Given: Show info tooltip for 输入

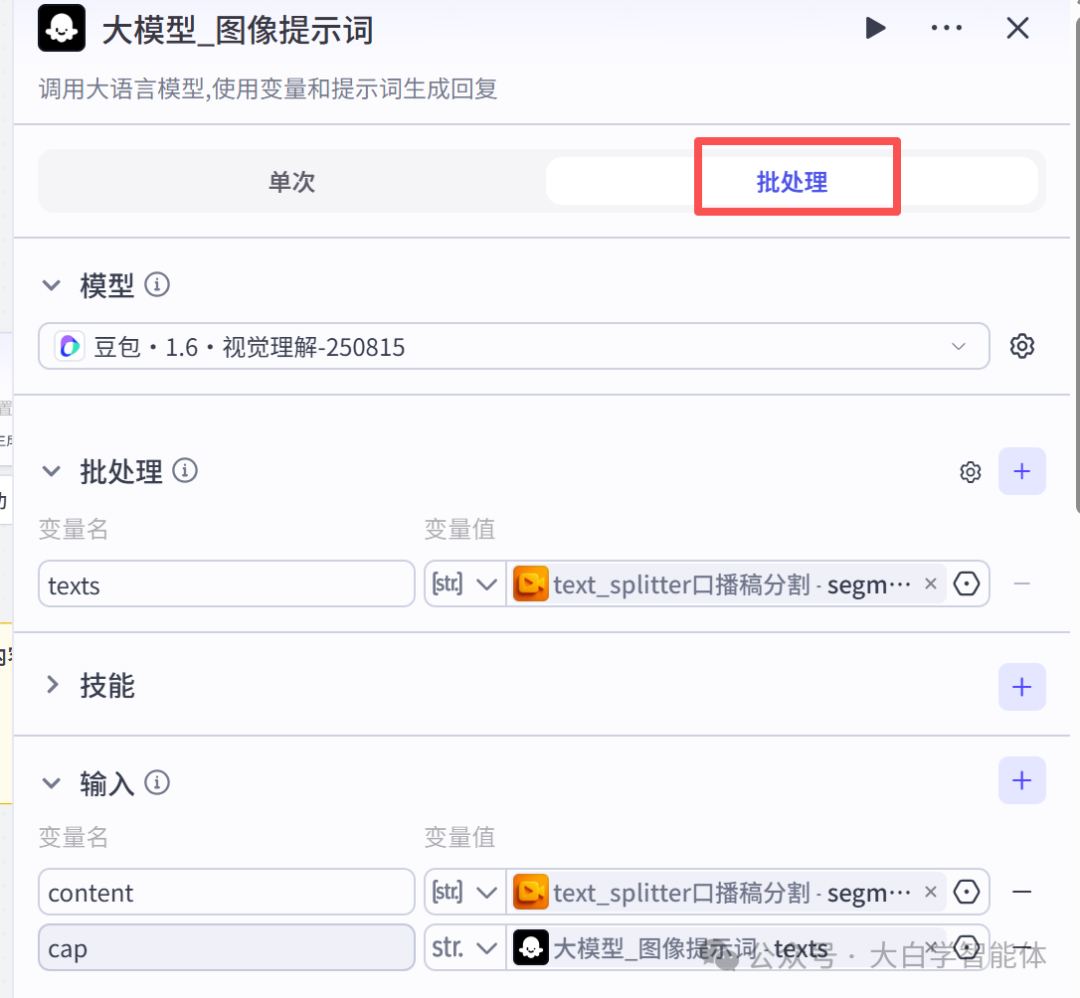Looking at the screenshot, I should pyautogui.click(x=157, y=783).
